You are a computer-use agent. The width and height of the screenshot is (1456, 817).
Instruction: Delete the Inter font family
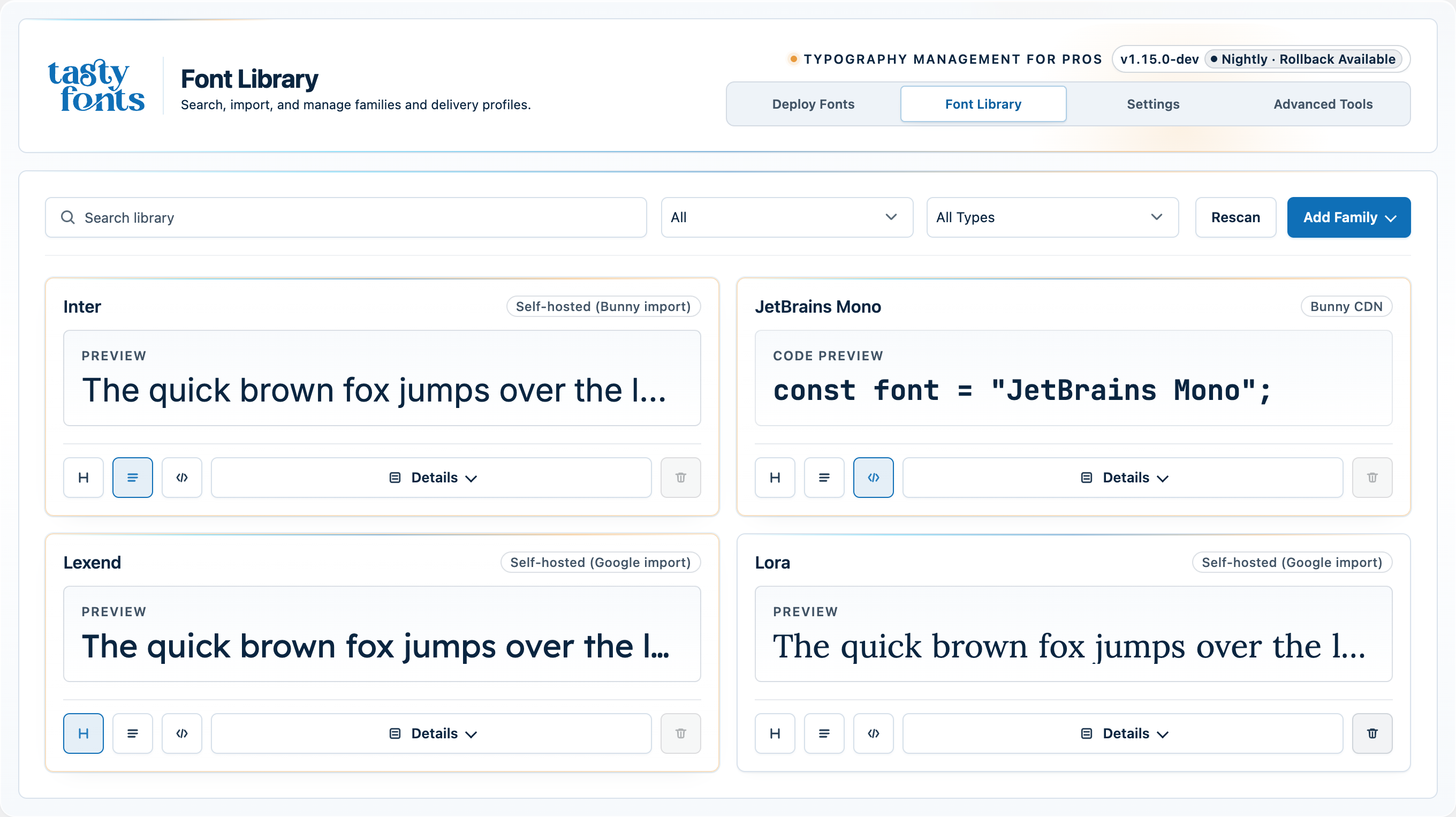(680, 477)
